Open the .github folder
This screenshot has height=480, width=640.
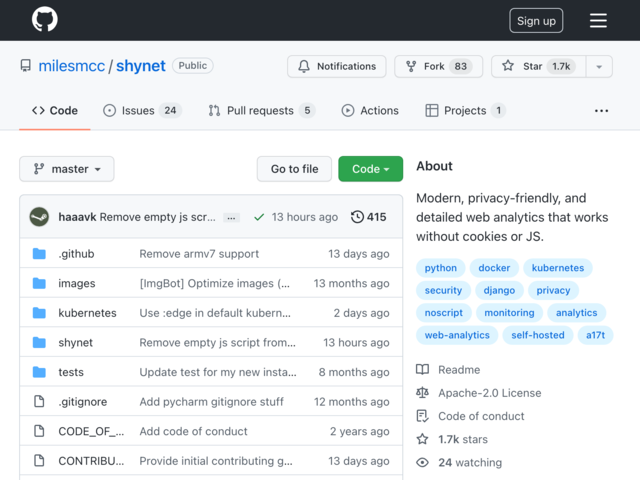76,254
